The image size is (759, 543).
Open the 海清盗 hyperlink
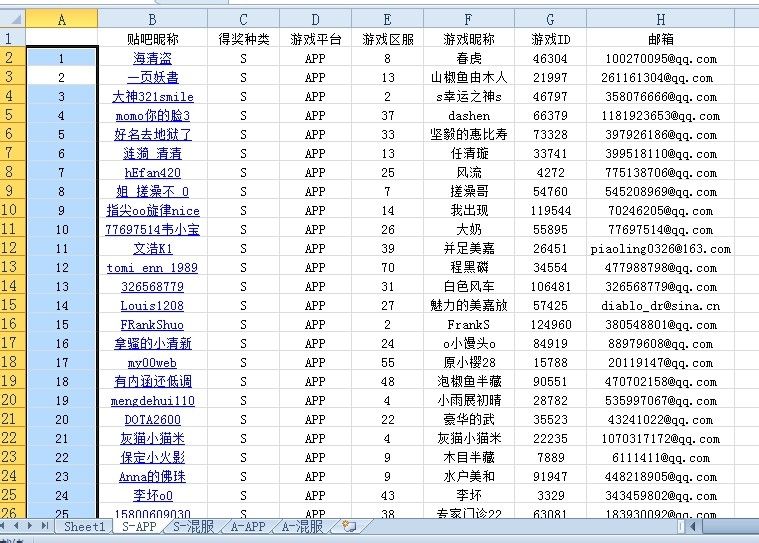click(152, 59)
